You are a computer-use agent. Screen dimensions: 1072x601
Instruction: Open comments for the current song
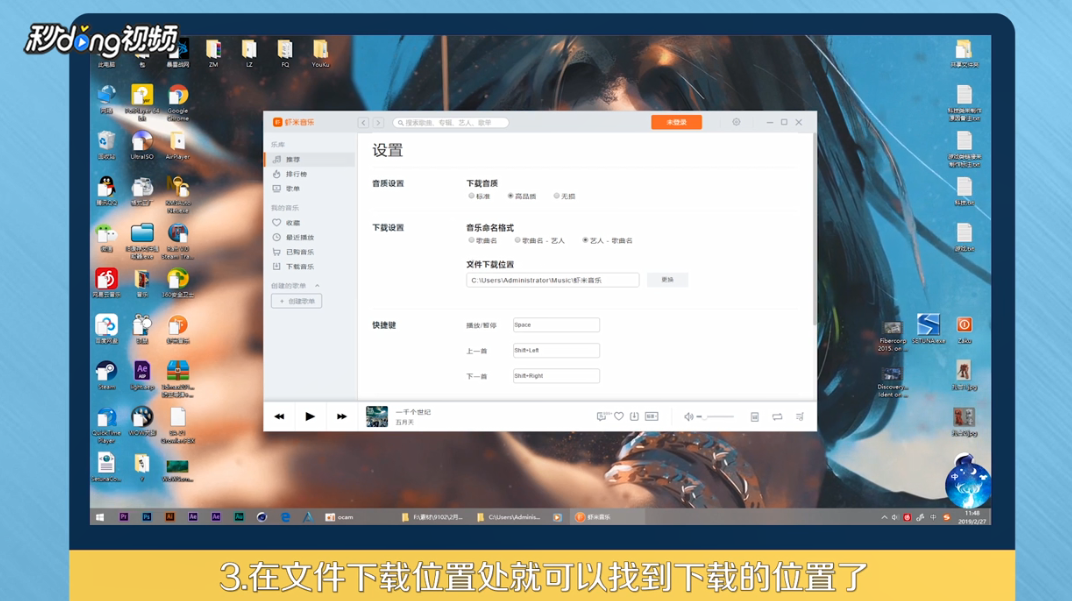point(602,416)
